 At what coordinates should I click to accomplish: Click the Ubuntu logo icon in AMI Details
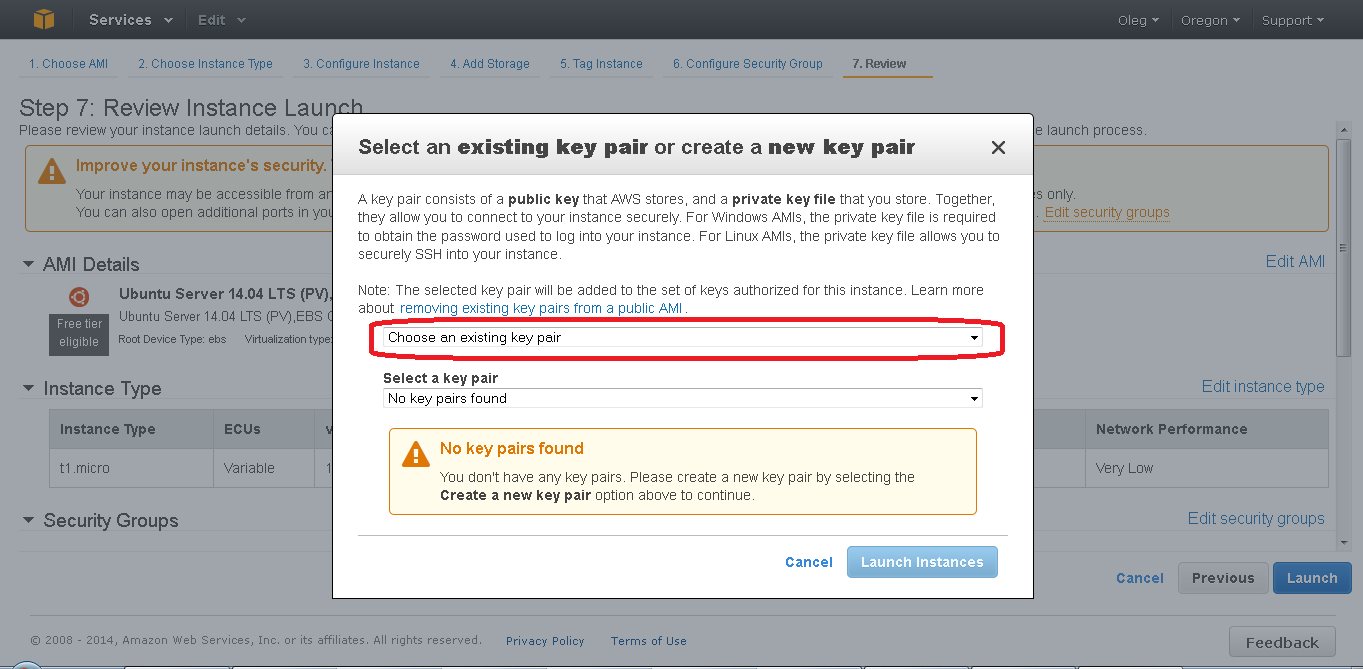pyautogui.click(x=79, y=297)
